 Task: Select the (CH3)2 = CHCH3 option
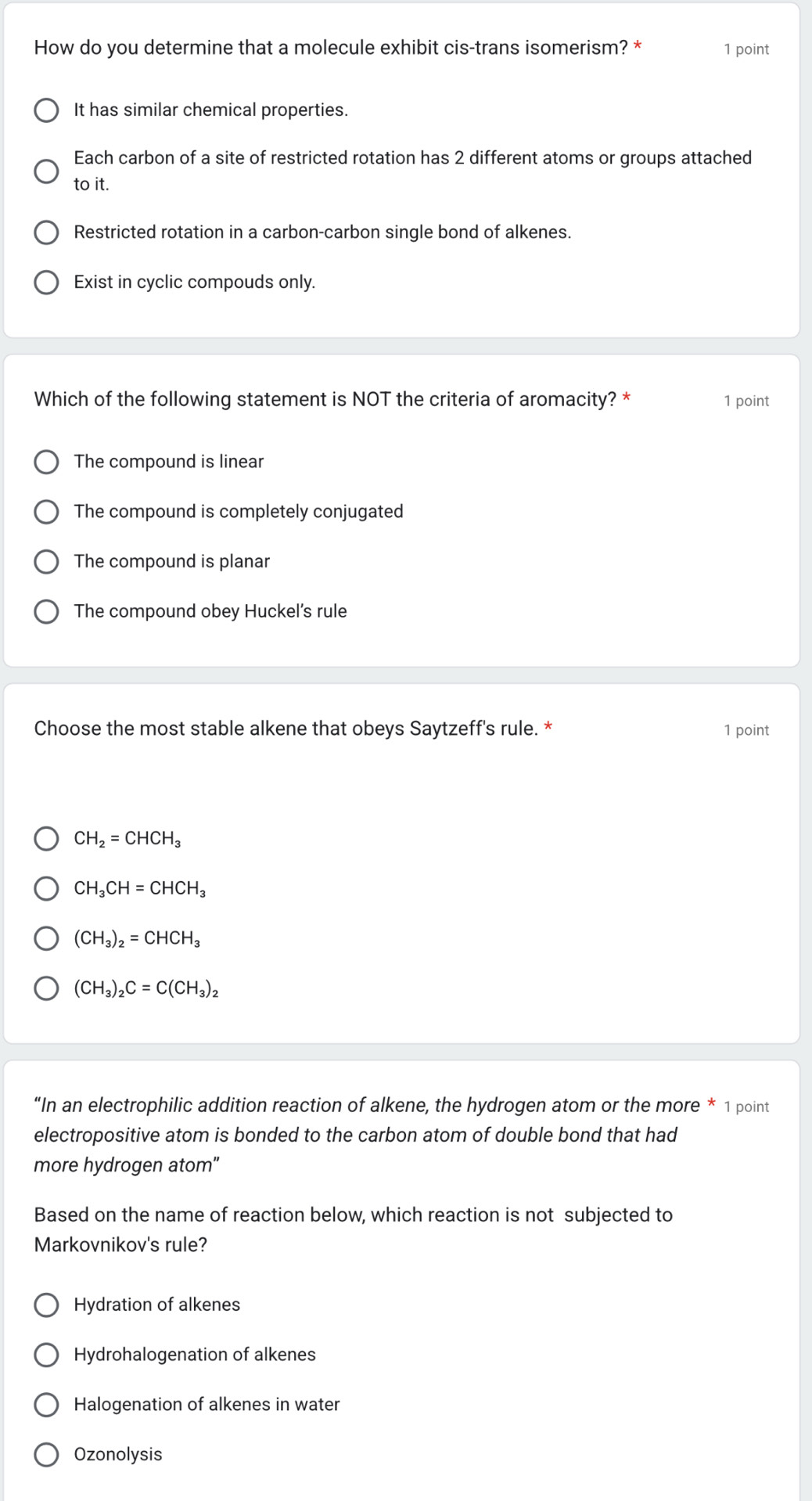coord(47,938)
